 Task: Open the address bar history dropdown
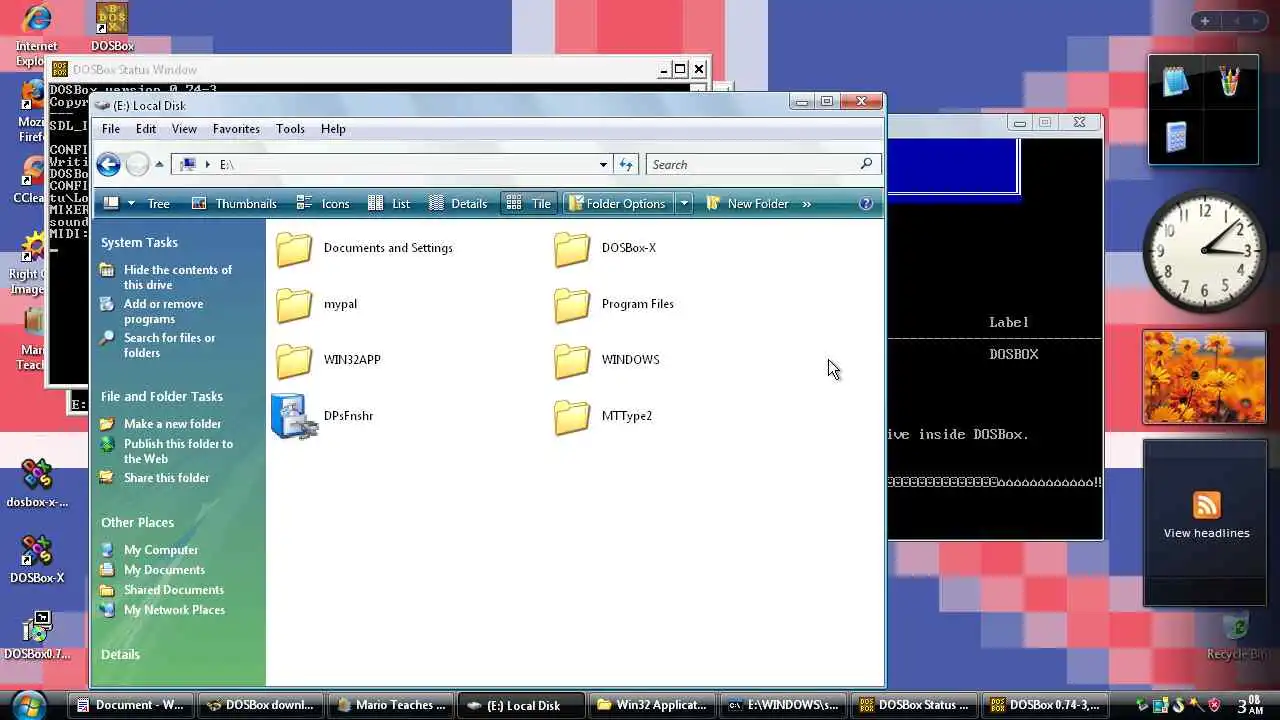(x=603, y=165)
